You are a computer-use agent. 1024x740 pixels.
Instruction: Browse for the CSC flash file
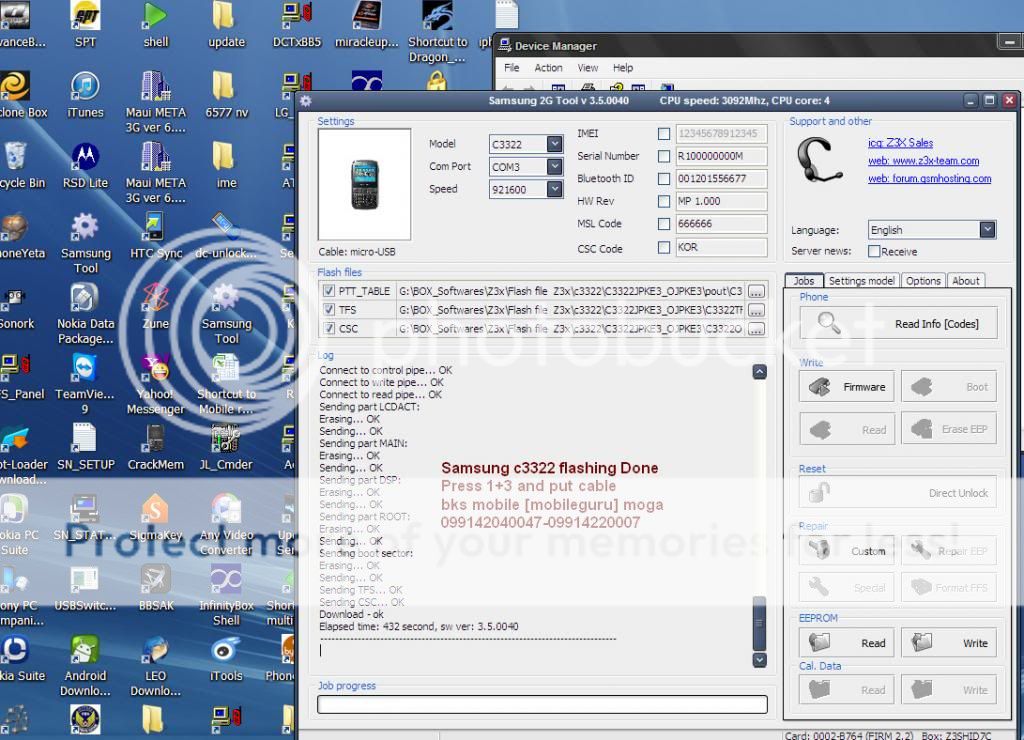(x=756, y=329)
